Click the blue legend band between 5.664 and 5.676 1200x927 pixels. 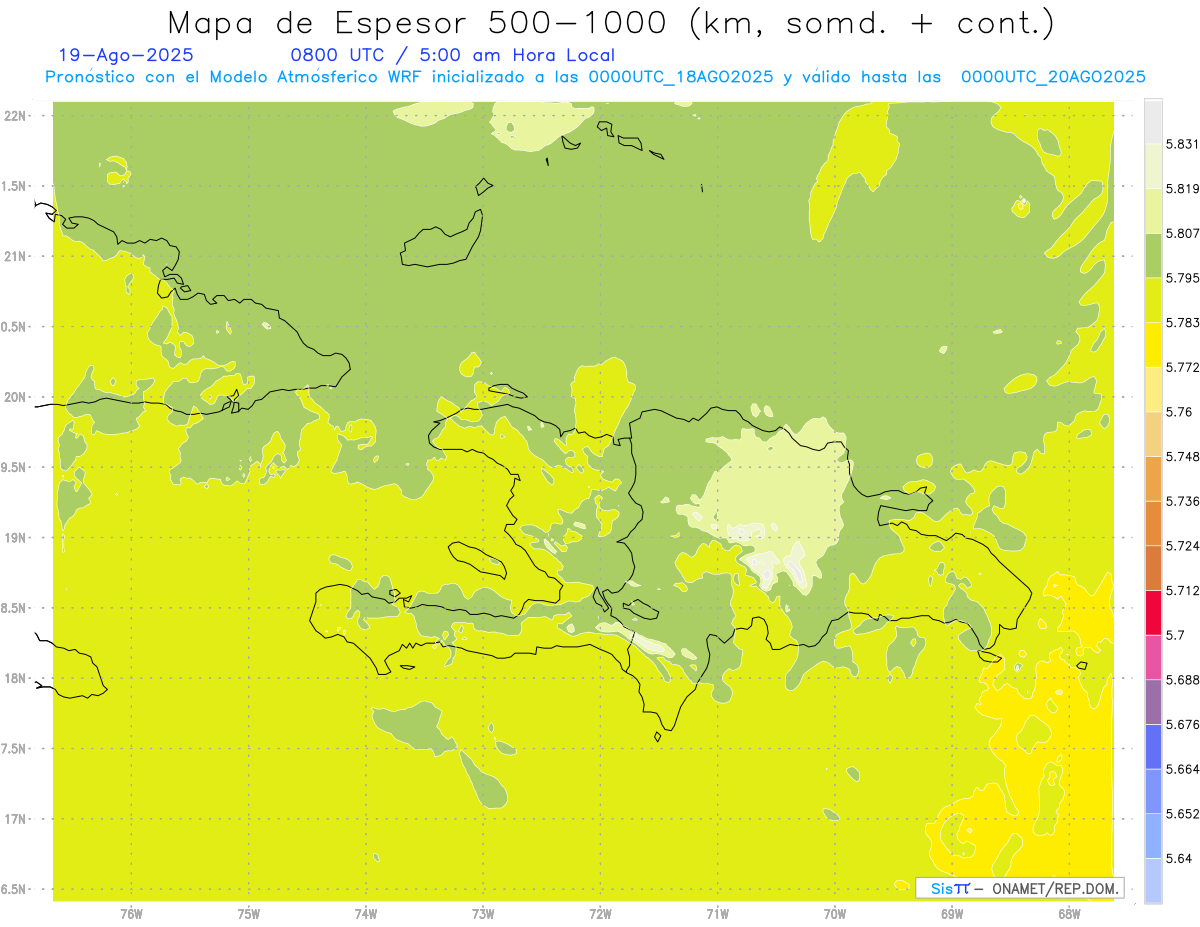[1153, 746]
